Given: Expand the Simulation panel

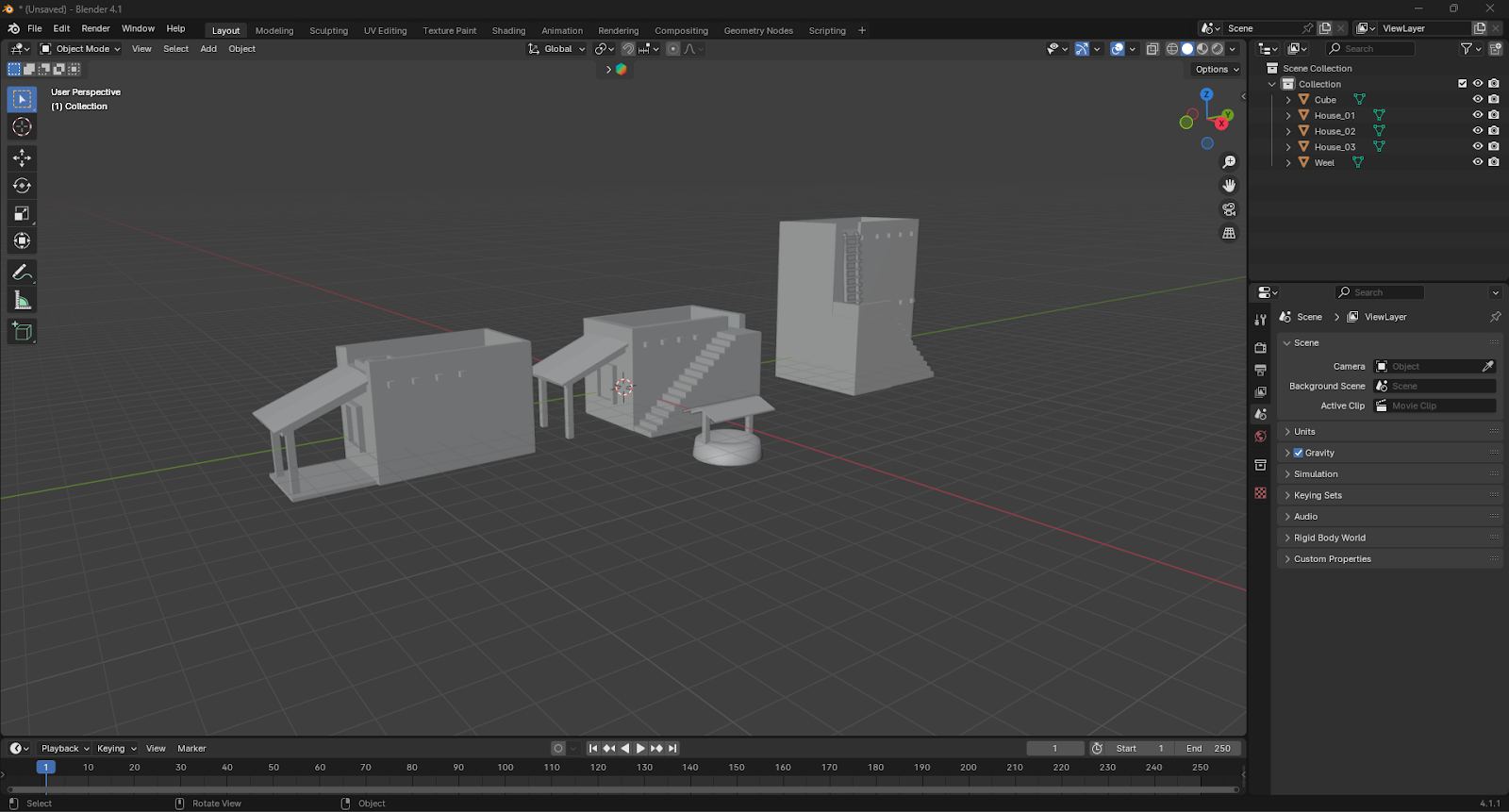Looking at the screenshot, I should click(1389, 473).
